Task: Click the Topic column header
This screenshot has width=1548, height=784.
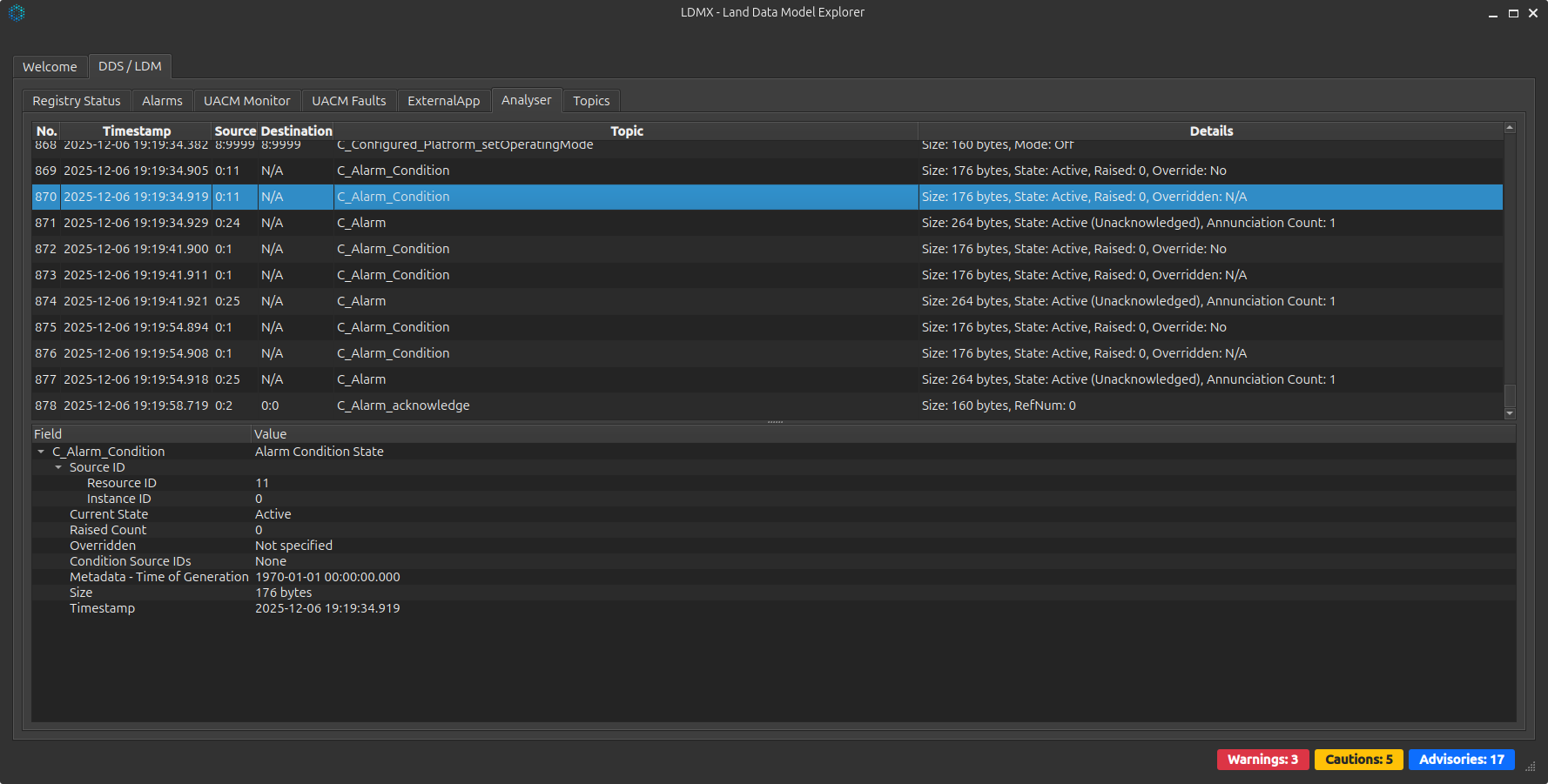Action: [627, 131]
